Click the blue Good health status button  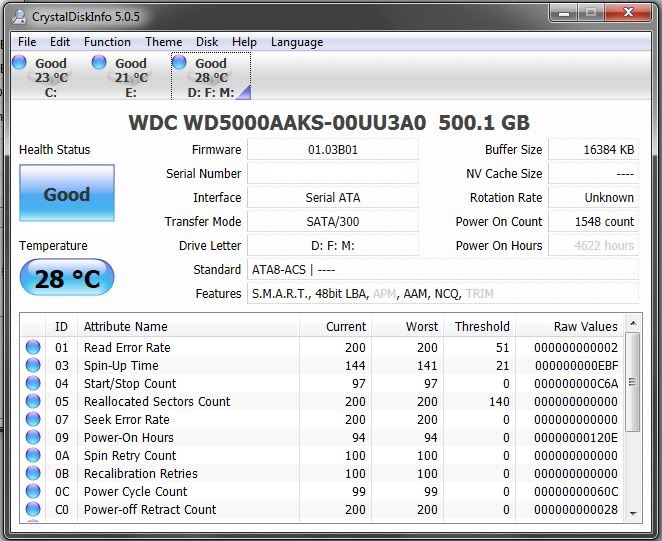[67, 194]
